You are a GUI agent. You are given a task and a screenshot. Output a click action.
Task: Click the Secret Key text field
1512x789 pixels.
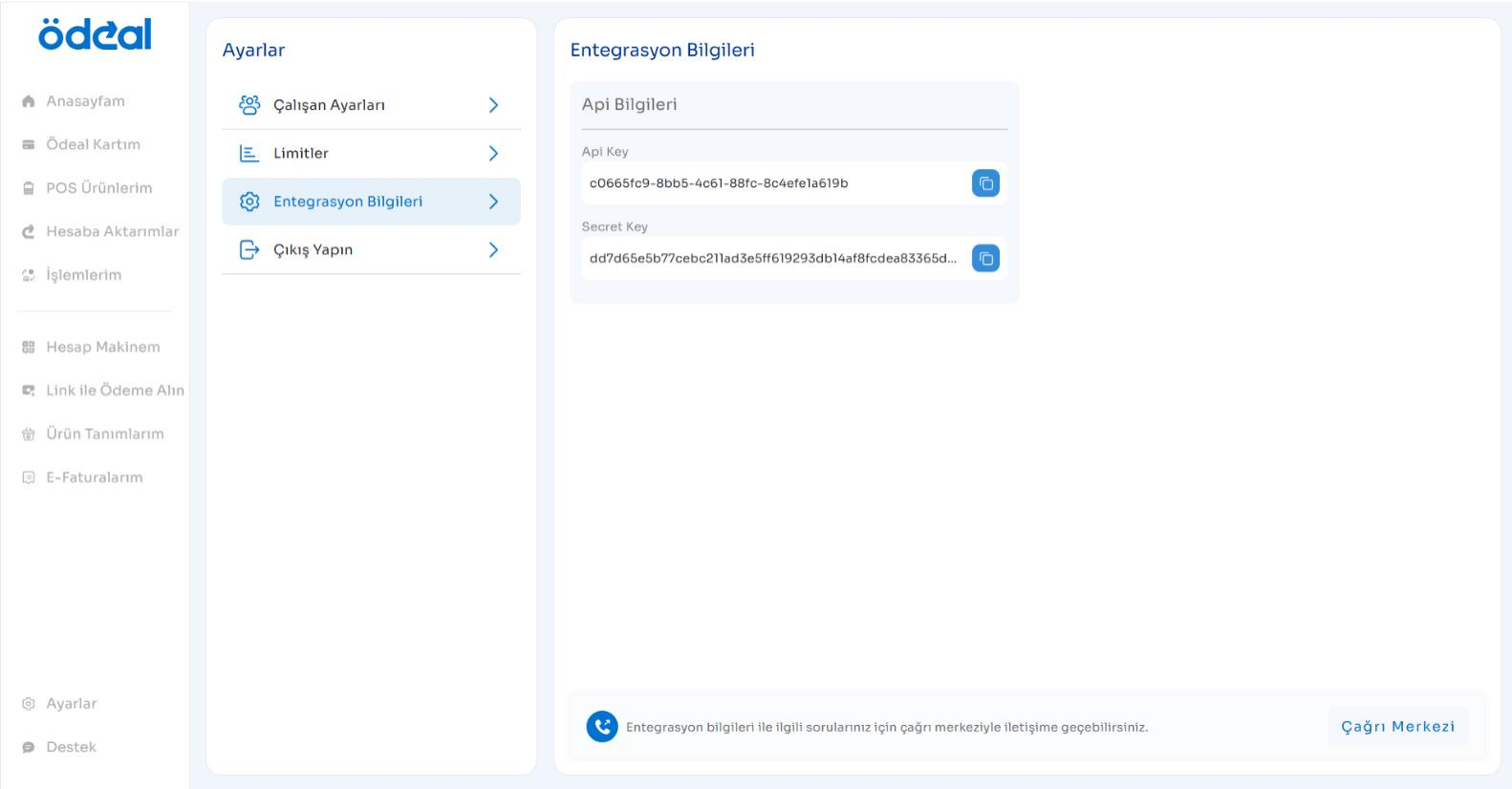(774, 259)
